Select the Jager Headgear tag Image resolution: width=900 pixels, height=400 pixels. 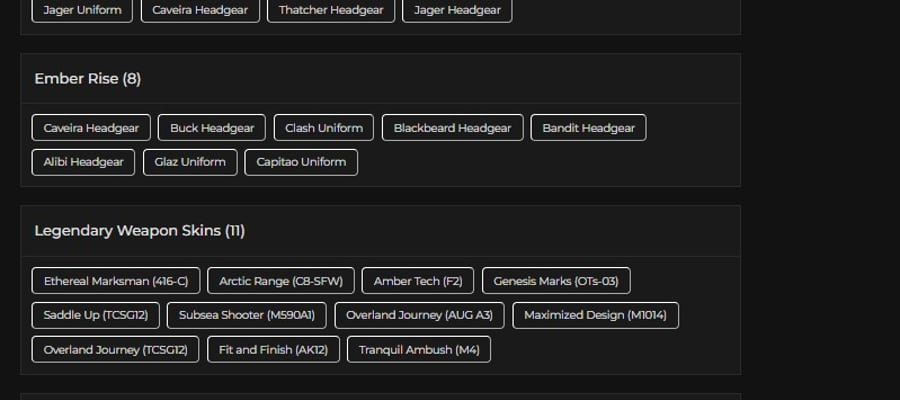[457, 10]
